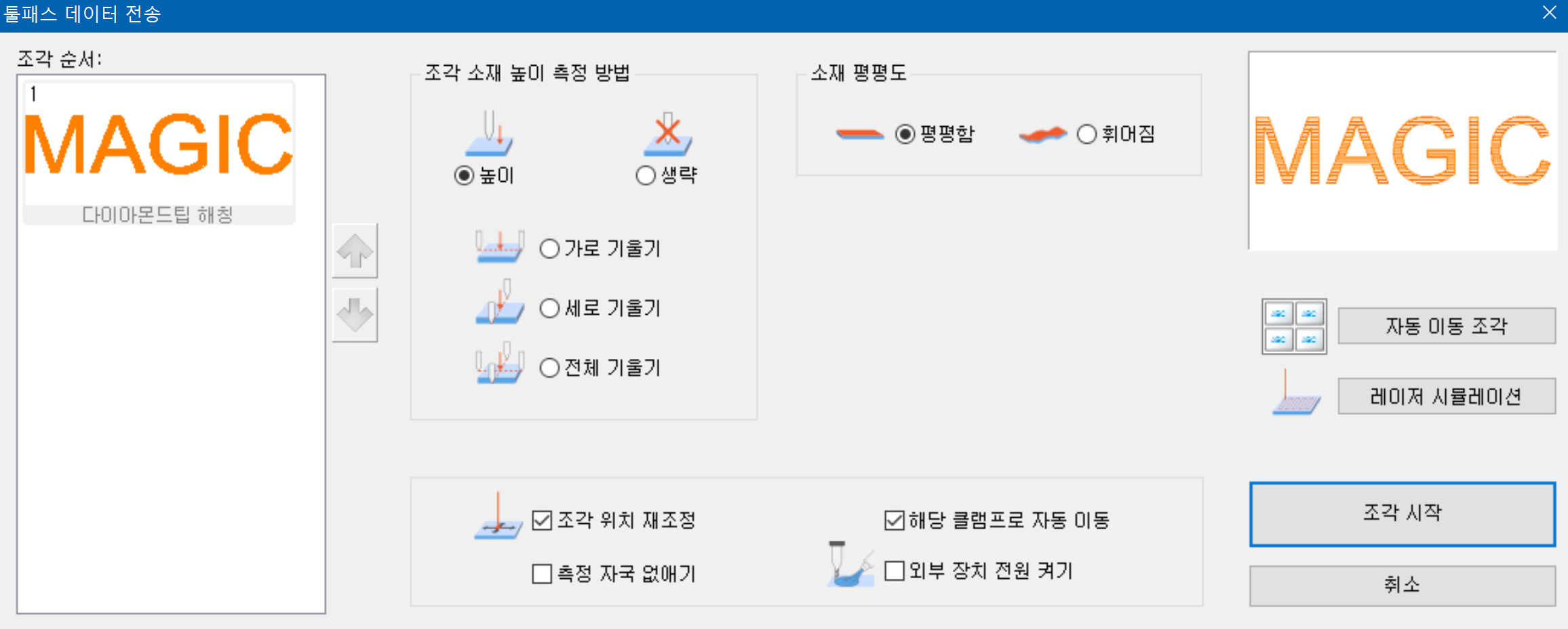Select the MAGIC 다이아몬드팁 해칭 thumbnail in the list
This screenshot has width=1568, height=629.
pyautogui.click(x=159, y=152)
